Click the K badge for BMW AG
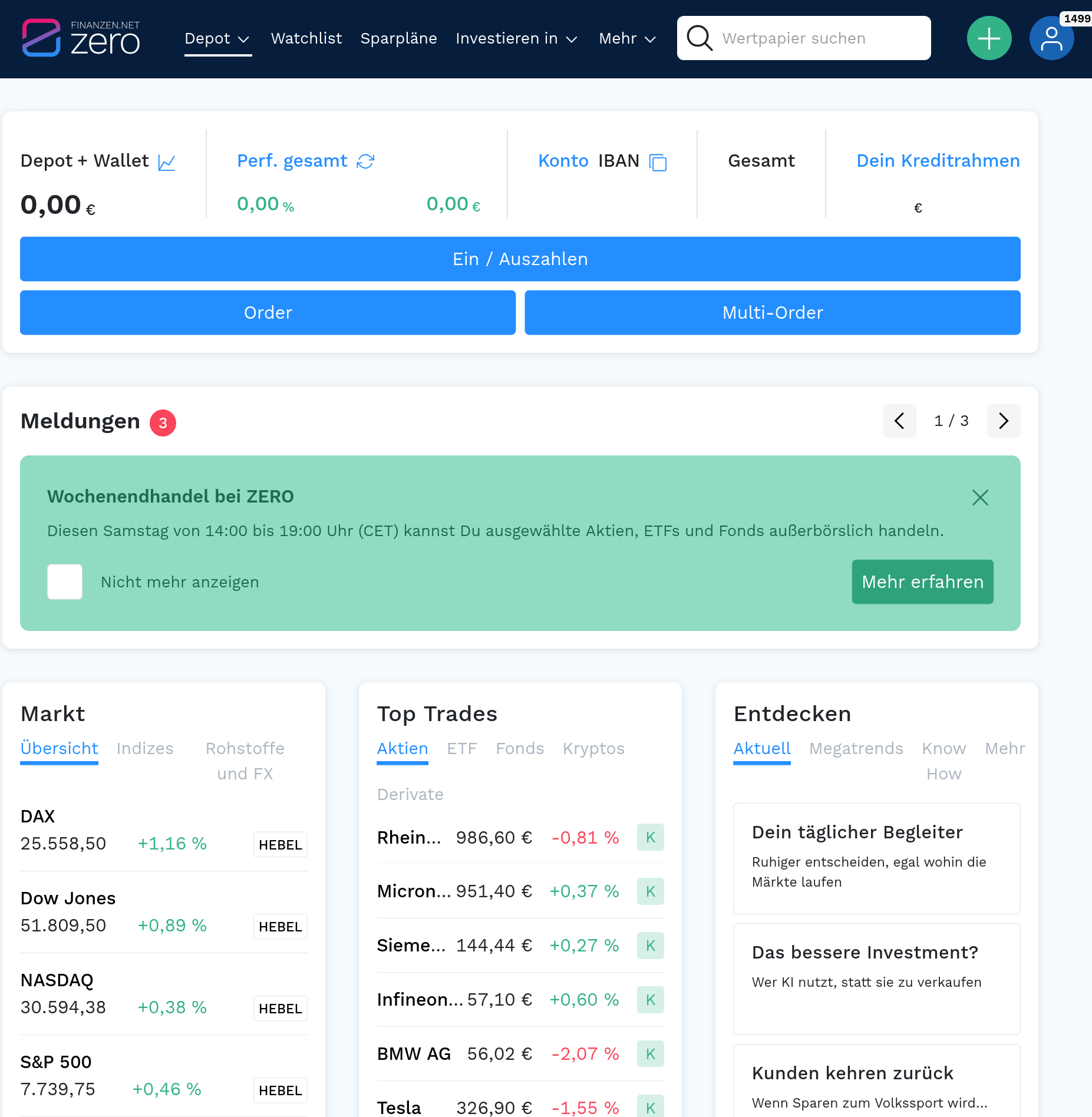The width and height of the screenshot is (1092, 1117). 651,1054
